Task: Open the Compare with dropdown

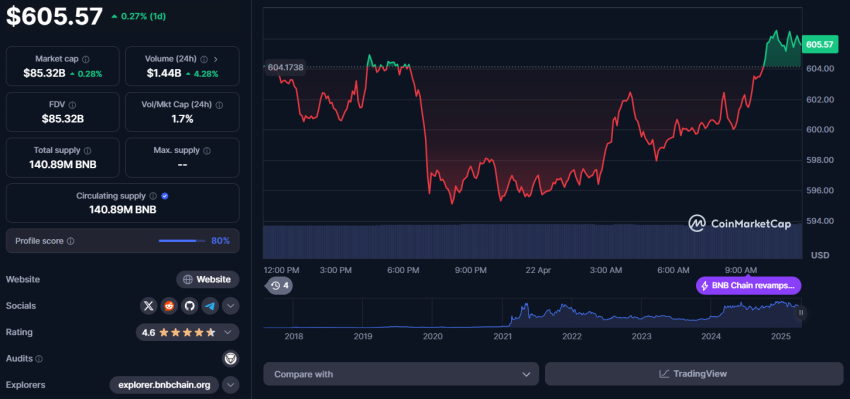Action: coord(401,374)
